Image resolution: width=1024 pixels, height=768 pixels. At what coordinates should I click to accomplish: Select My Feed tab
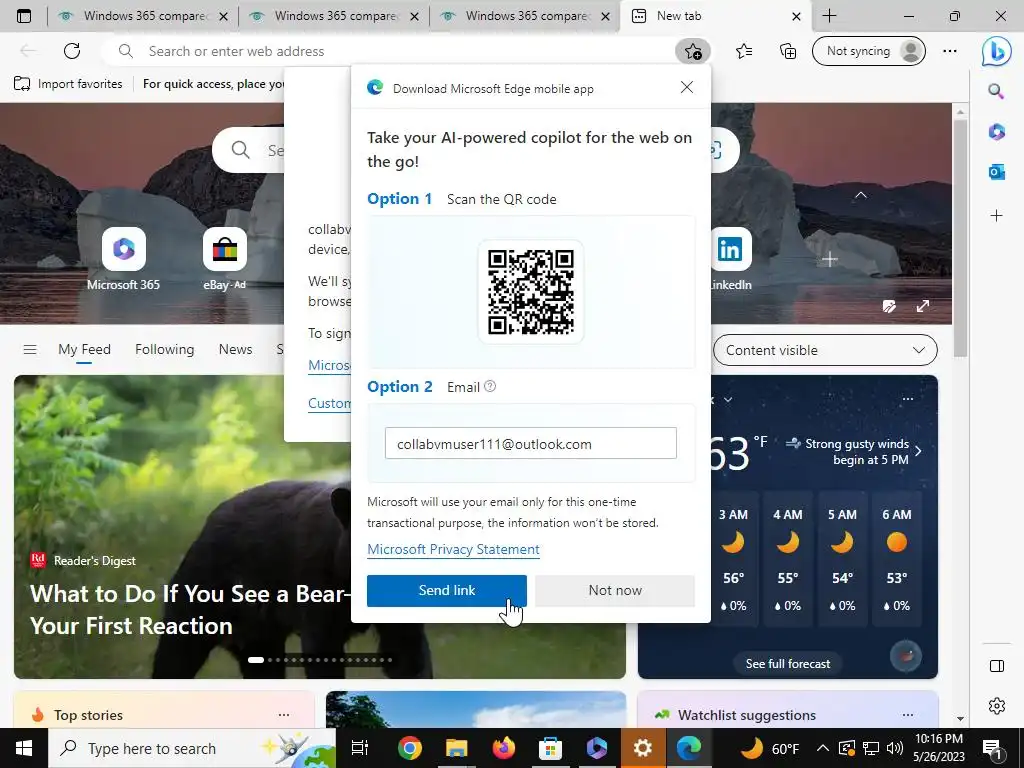point(84,349)
